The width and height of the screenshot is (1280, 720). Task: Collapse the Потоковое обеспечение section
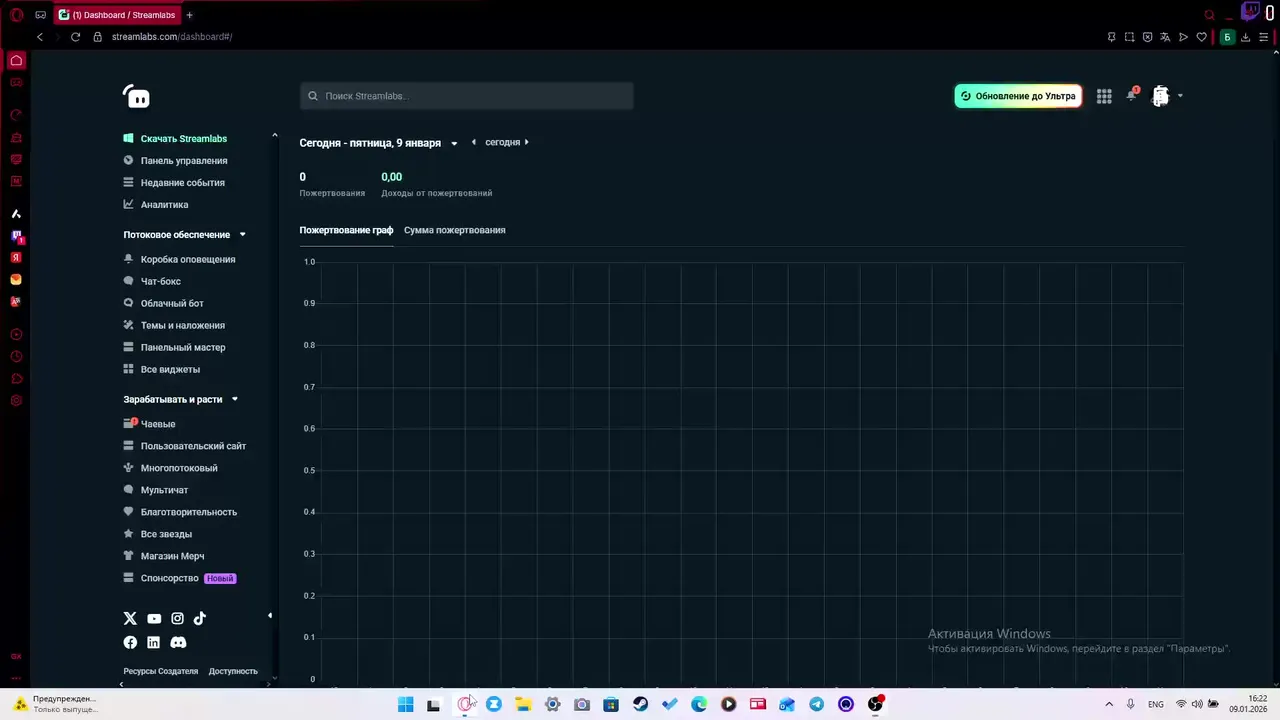click(x=242, y=235)
